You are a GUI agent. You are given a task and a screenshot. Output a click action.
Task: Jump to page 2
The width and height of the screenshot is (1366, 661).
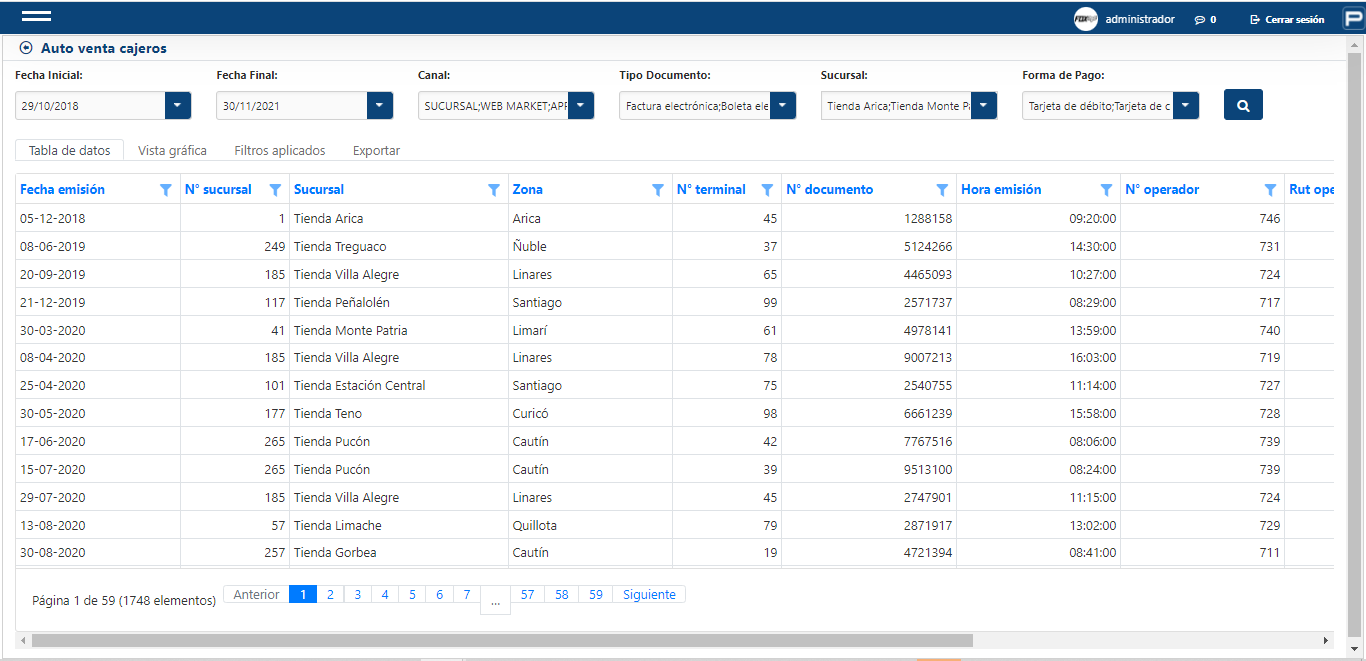pos(330,594)
